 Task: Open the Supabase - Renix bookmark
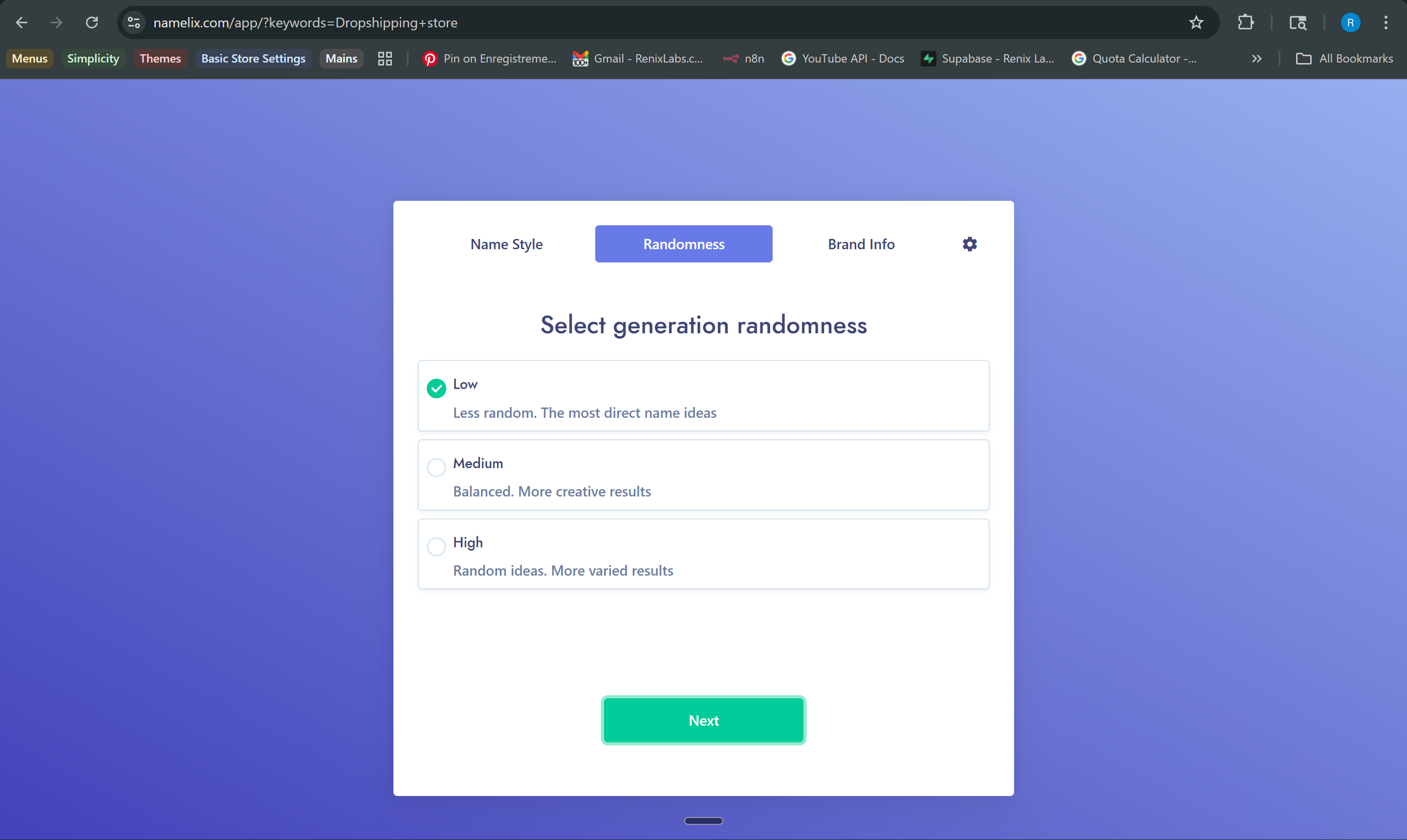[x=988, y=58]
